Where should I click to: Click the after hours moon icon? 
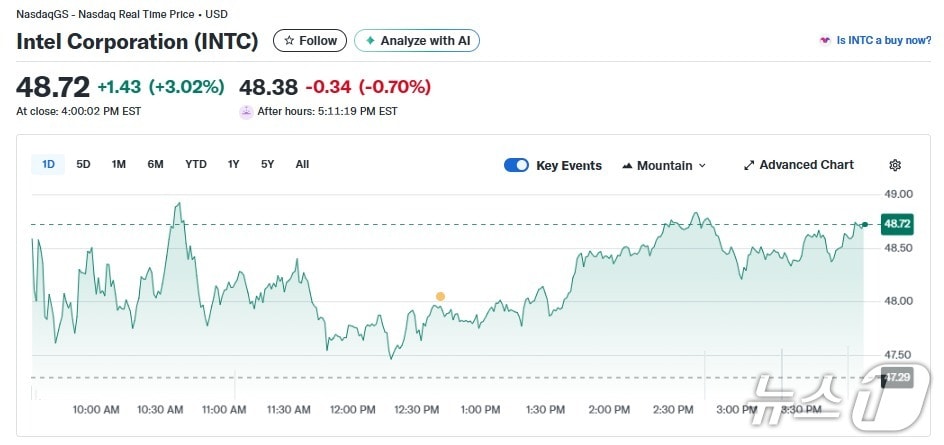246,112
